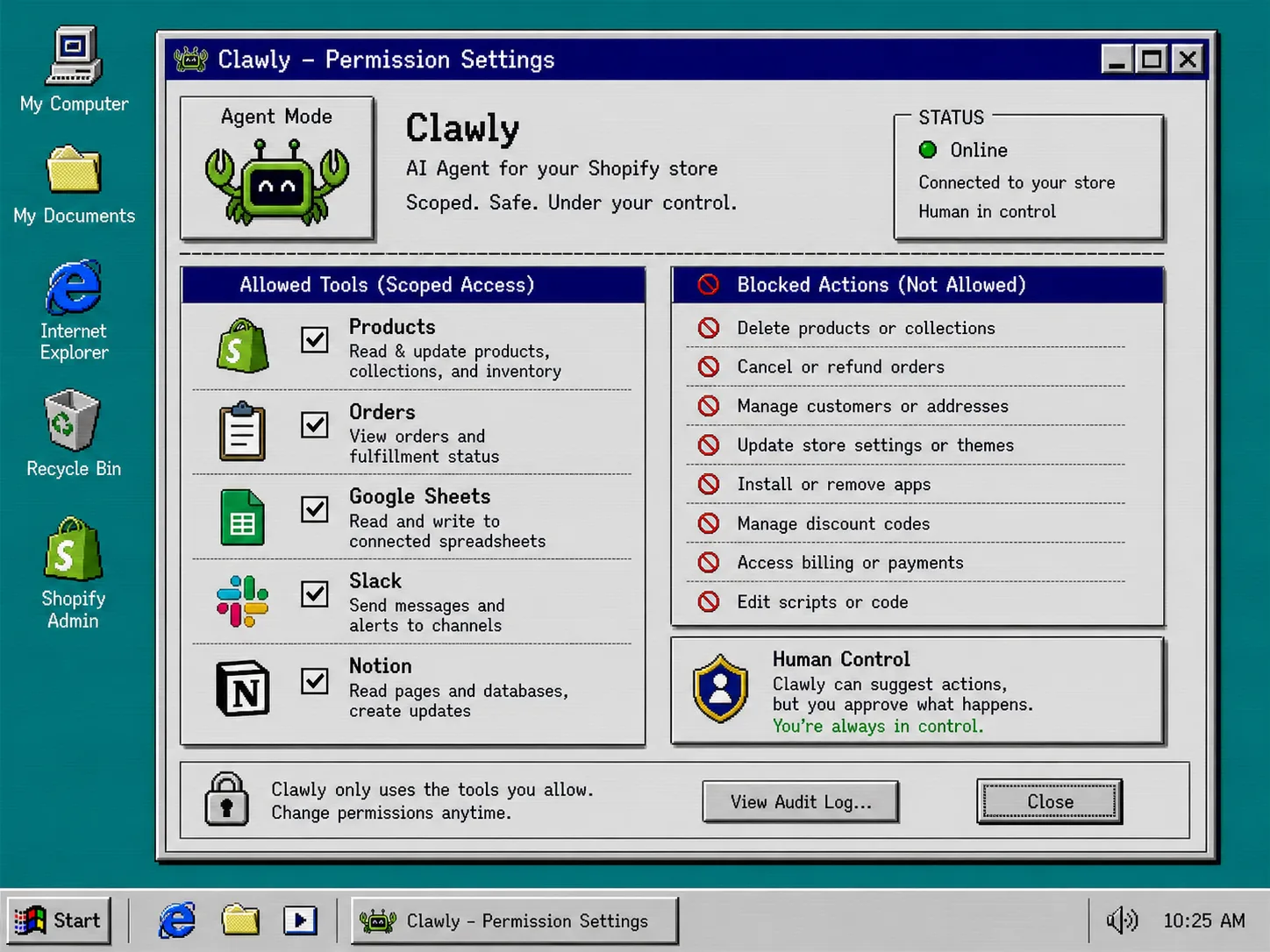Click the "Manage discount codes" text
Image resolution: width=1270 pixels, height=952 pixels.
(x=833, y=523)
